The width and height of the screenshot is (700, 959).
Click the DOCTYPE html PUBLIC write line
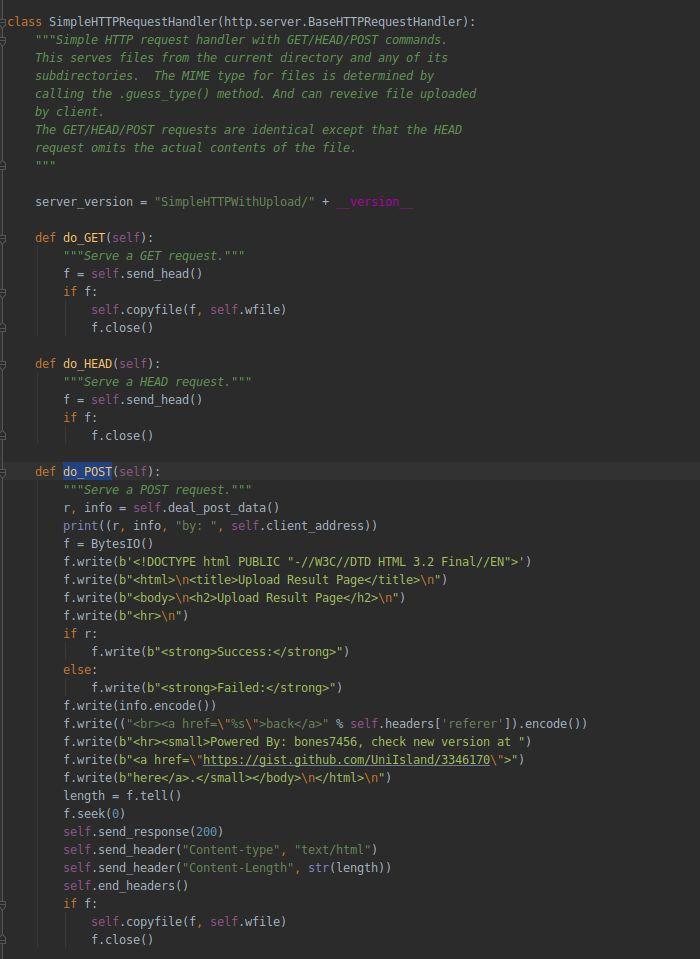click(x=297, y=561)
